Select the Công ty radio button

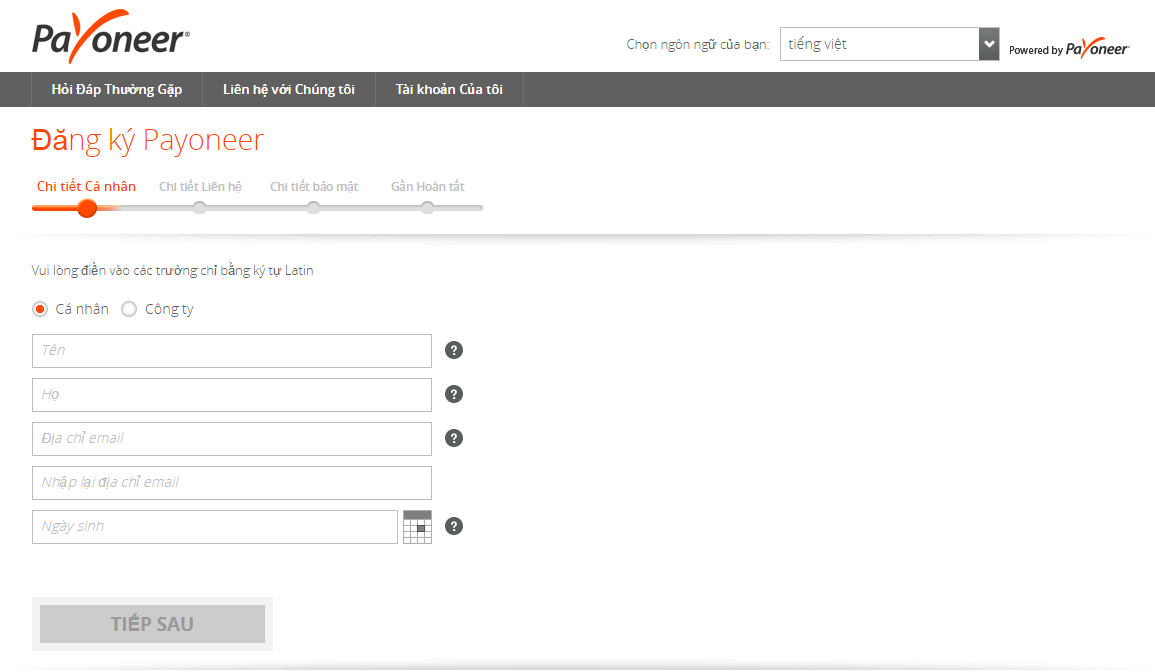coord(129,309)
